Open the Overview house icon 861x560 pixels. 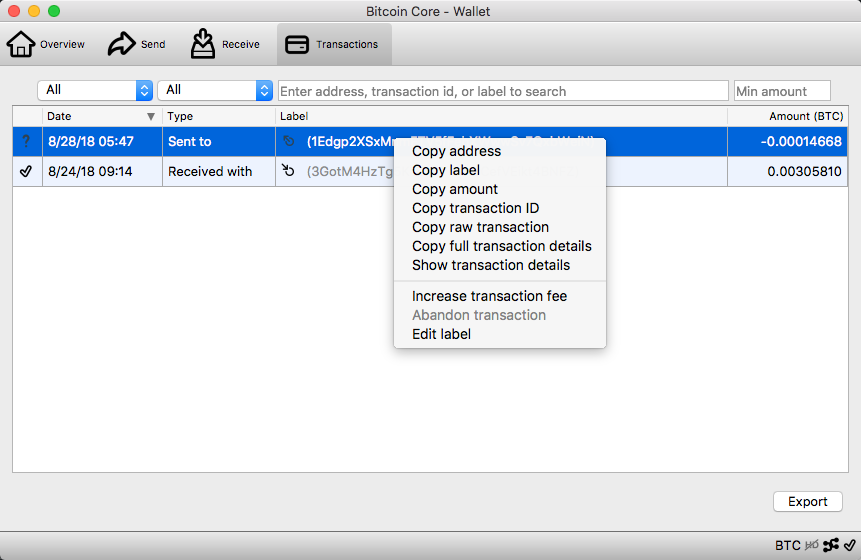21,44
